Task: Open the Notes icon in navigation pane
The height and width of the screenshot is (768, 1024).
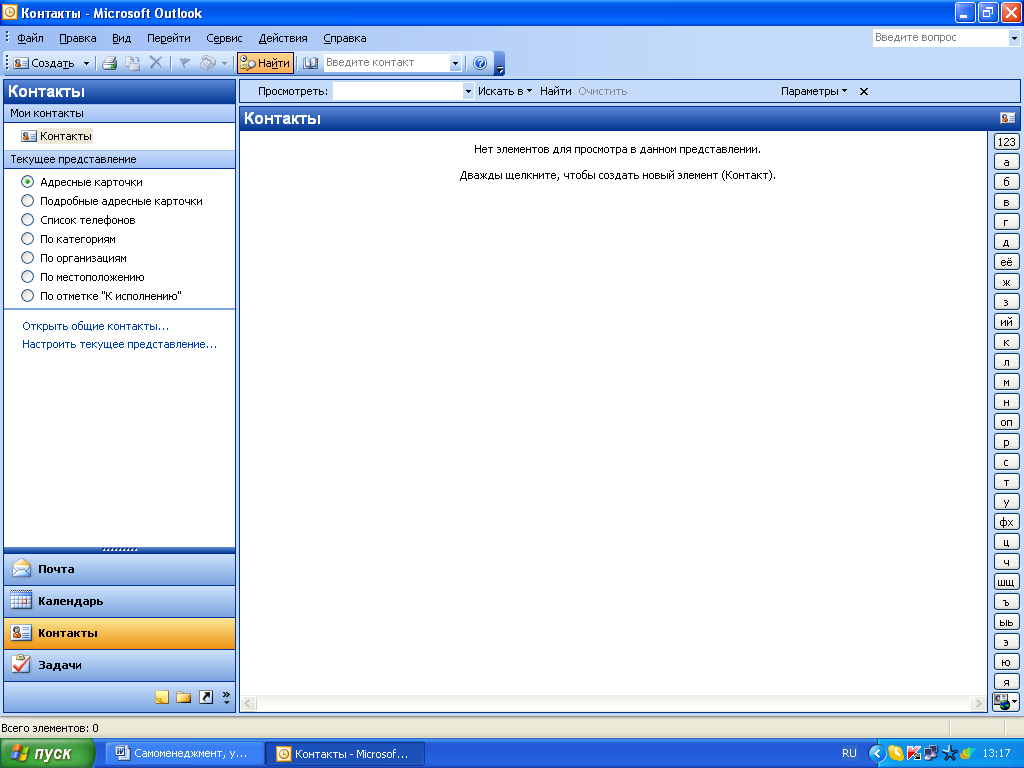Action: coord(162,697)
